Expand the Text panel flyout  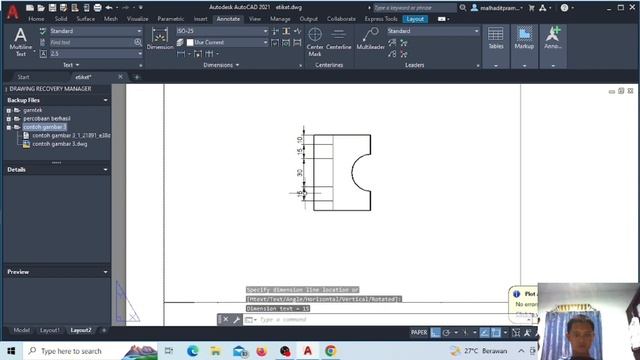(71, 65)
